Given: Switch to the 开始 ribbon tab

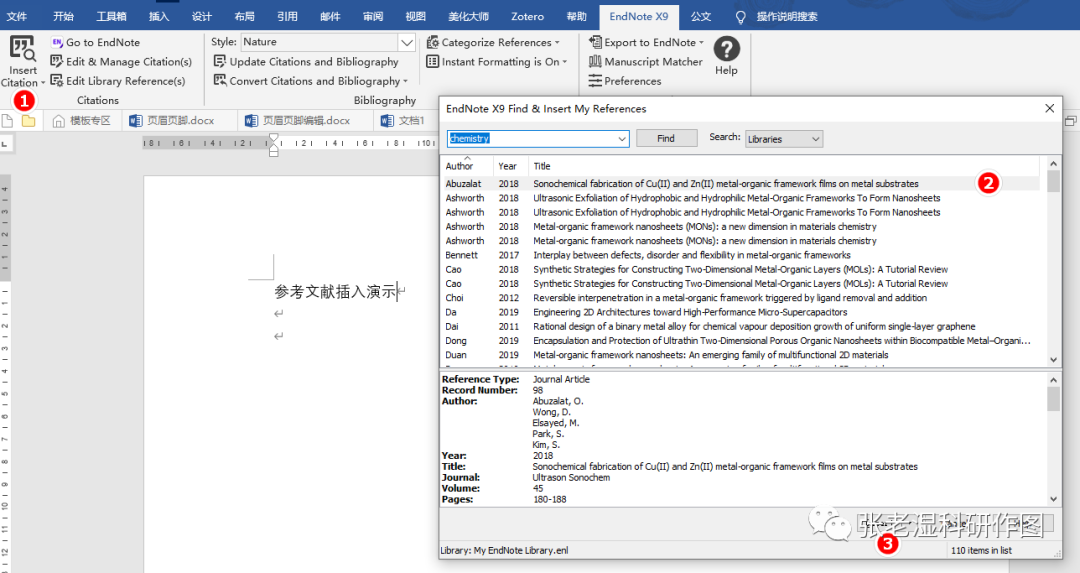Looking at the screenshot, I should (63, 17).
